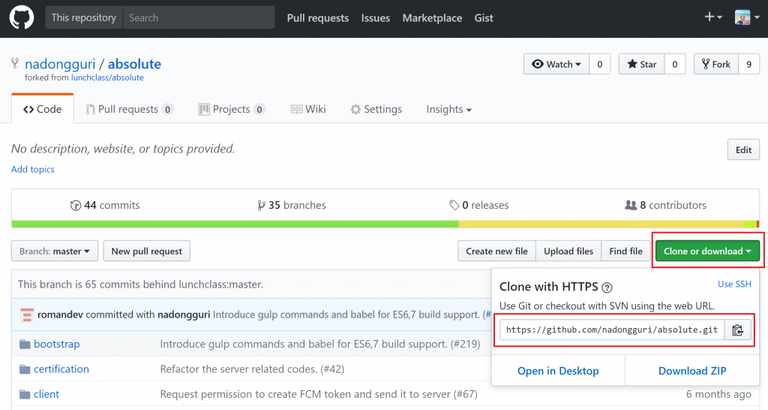Open the plus create-new menu
This screenshot has width=768, height=410.
(x=713, y=18)
